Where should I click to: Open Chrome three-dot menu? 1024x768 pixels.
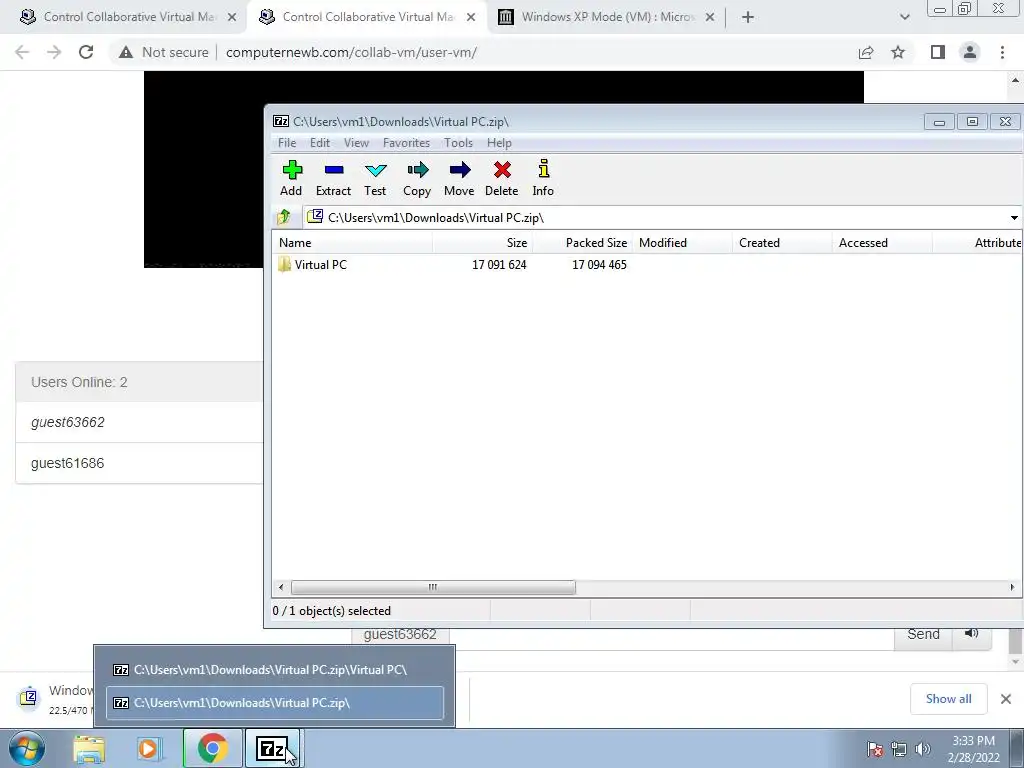1002,52
